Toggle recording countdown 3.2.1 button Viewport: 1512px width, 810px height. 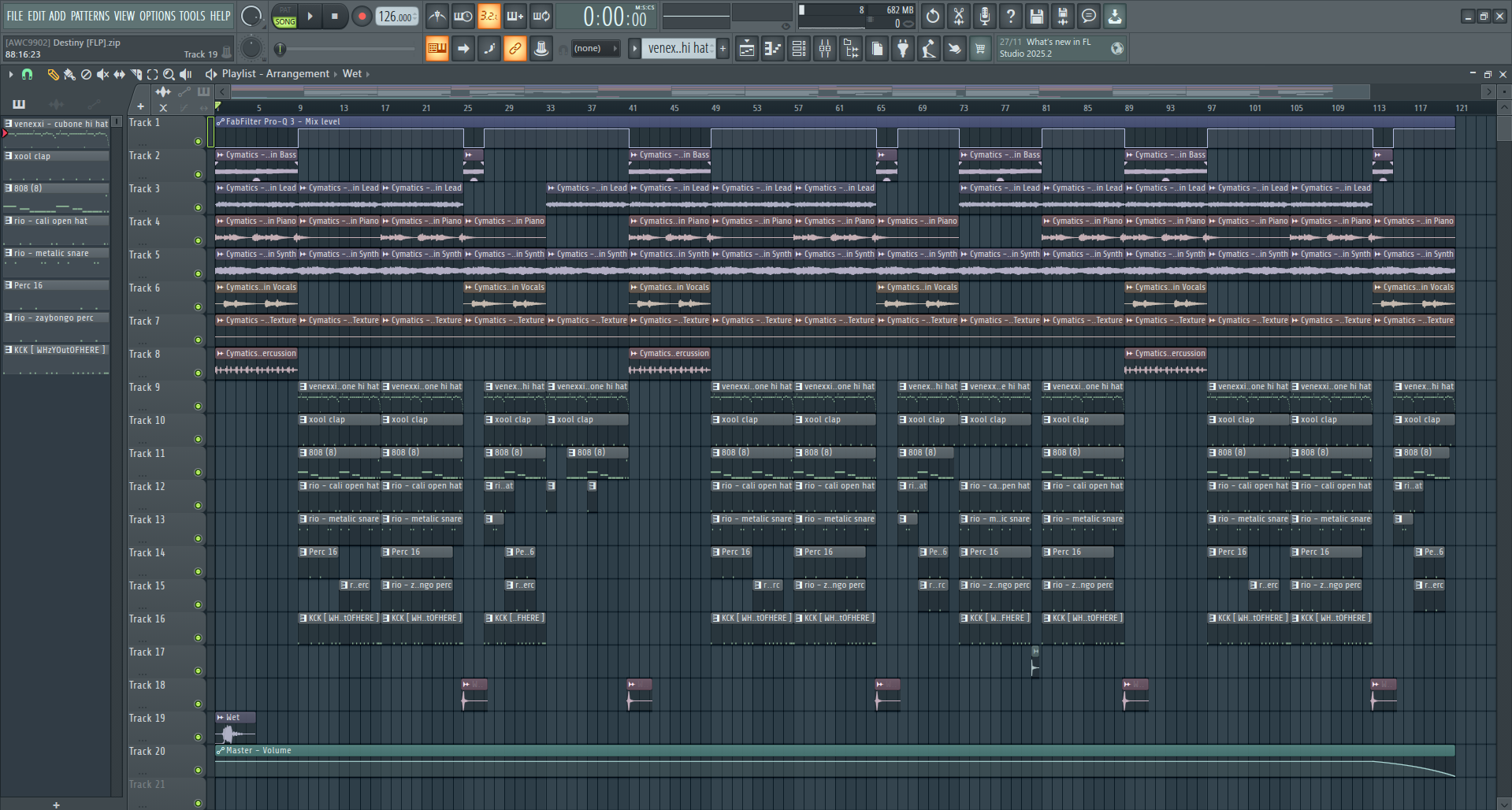coord(489,16)
